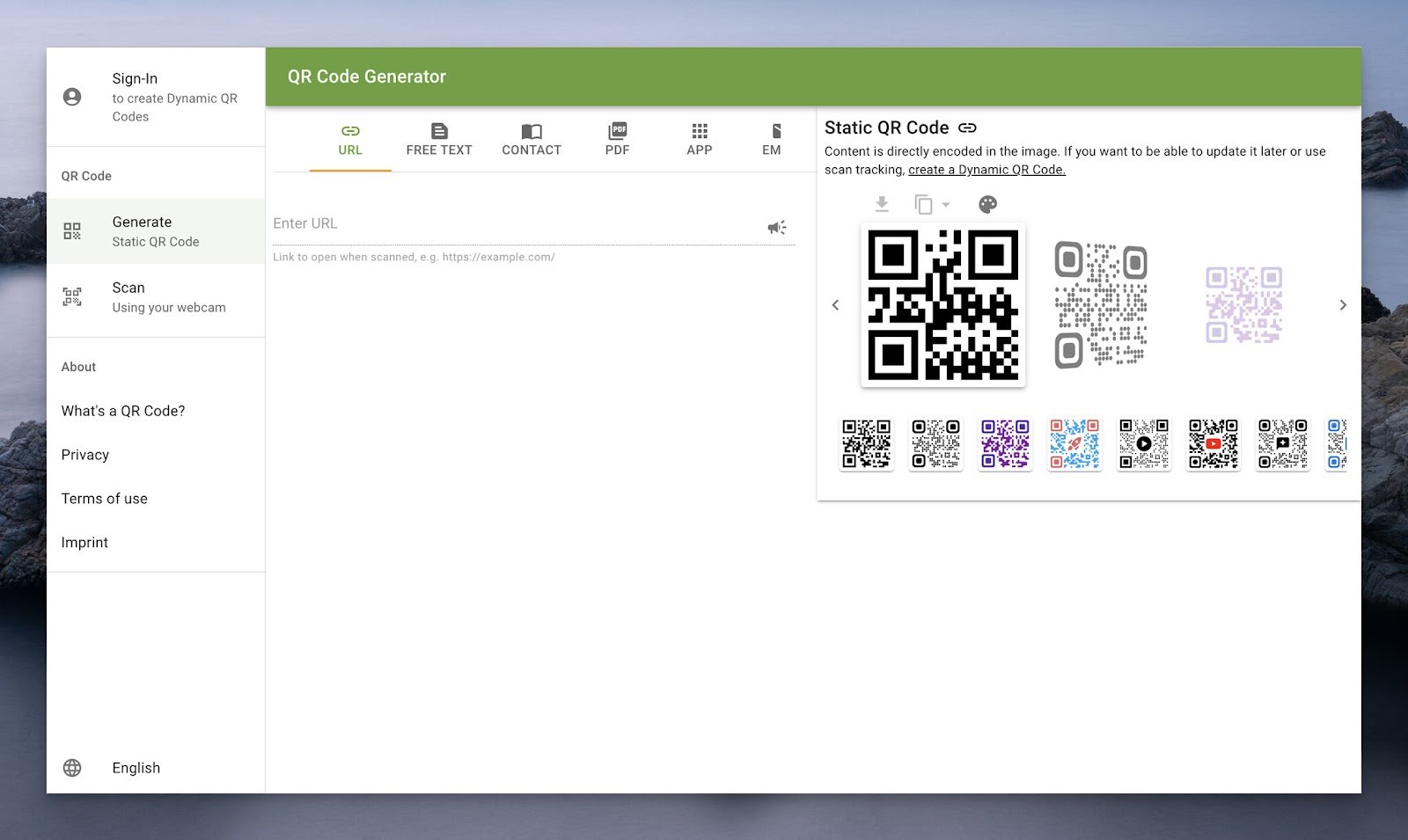Image resolution: width=1408 pixels, height=840 pixels.
Task: Select the large black square QR preview
Action: click(943, 305)
